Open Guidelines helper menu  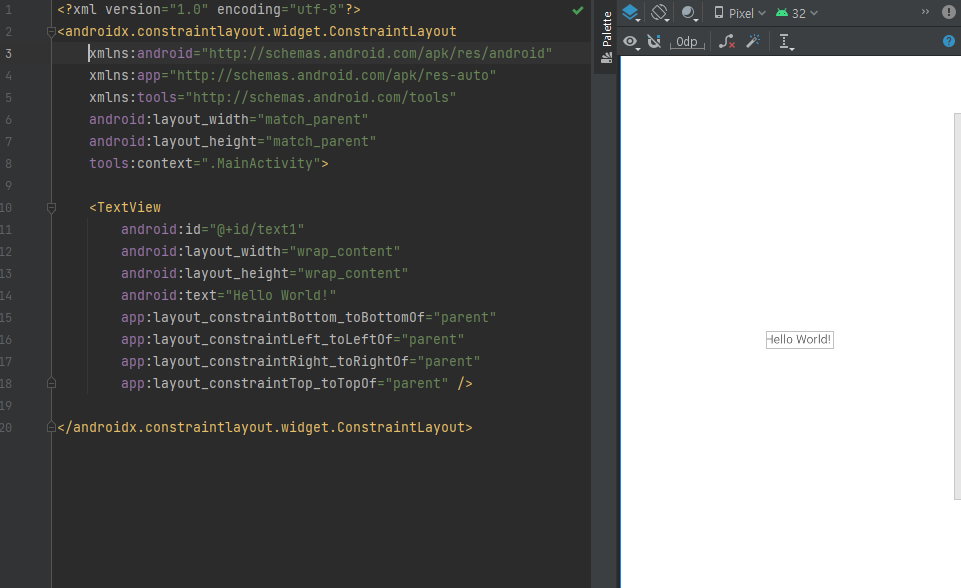[x=786, y=42]
